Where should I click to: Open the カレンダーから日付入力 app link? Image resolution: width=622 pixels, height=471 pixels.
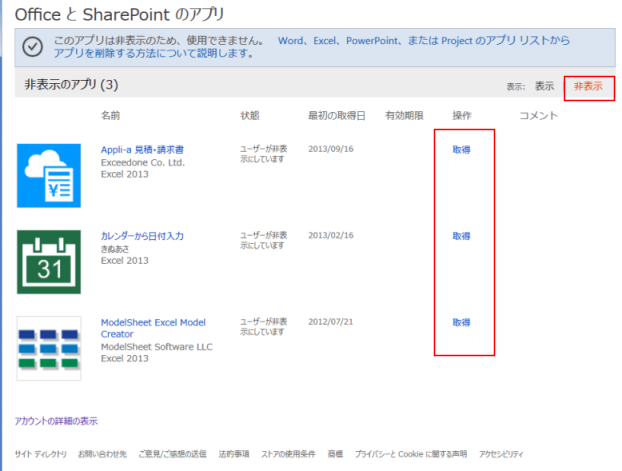[x=142, y=236]
